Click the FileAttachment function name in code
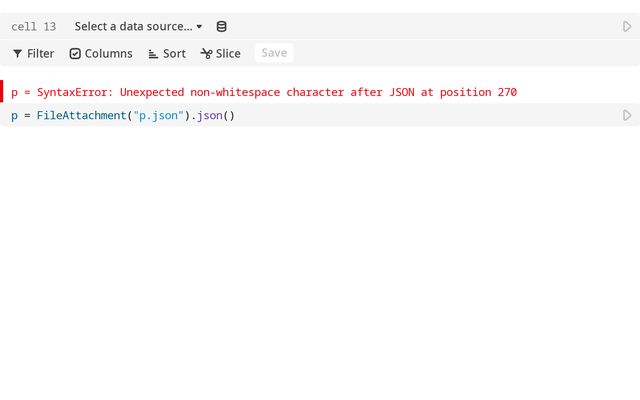The width and height of the screenshot is (640, 400). [x=81, y=116]
